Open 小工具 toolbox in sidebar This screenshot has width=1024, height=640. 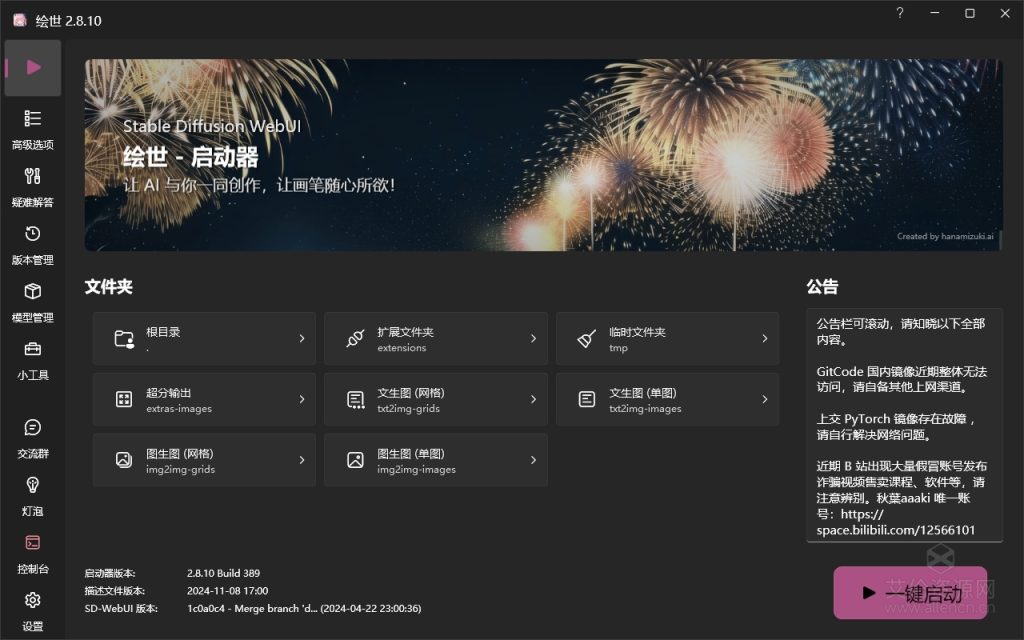click(33, 360)
